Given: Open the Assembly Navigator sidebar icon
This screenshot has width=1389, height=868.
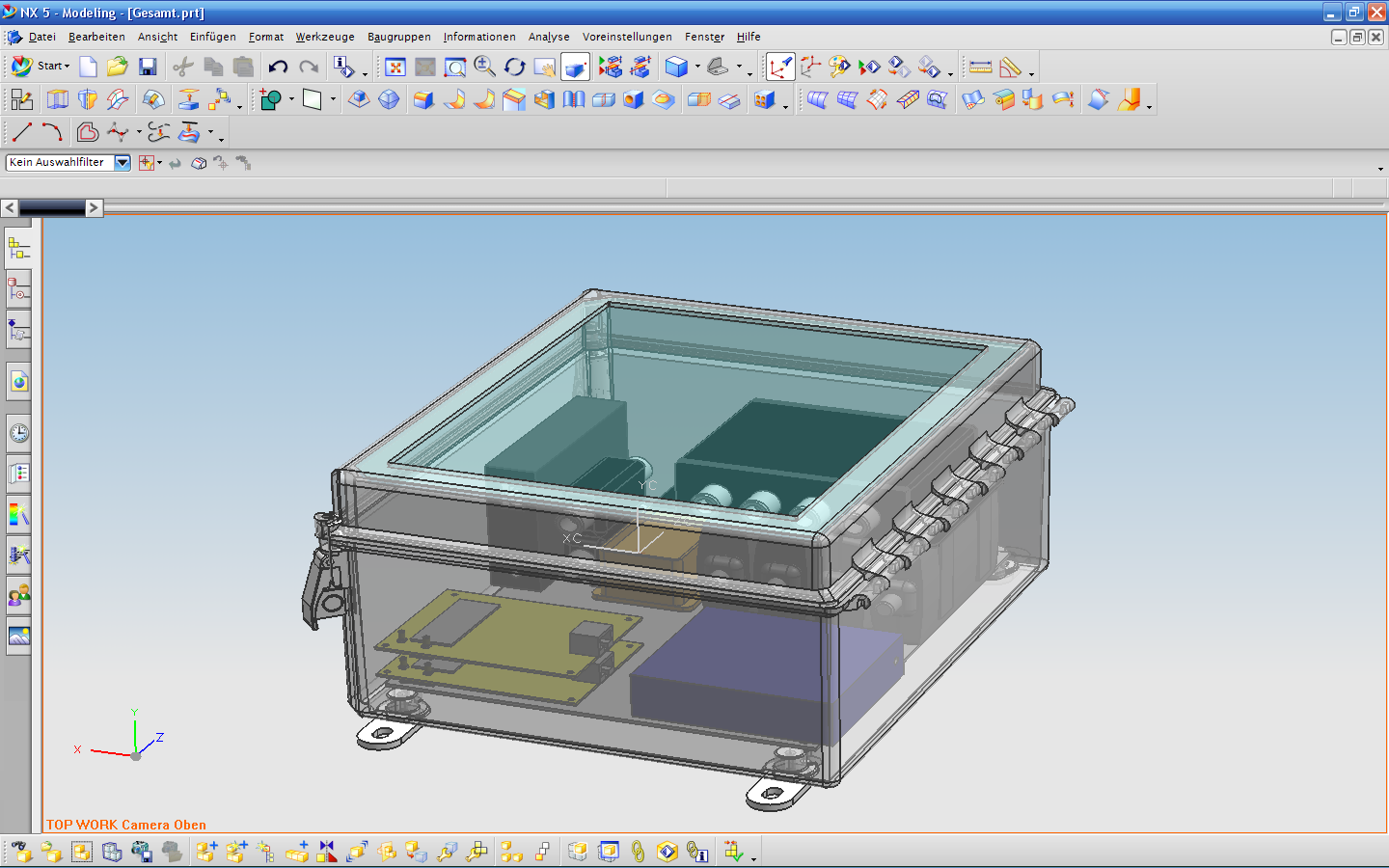Looking at the screenshot, I should (18, 250).
